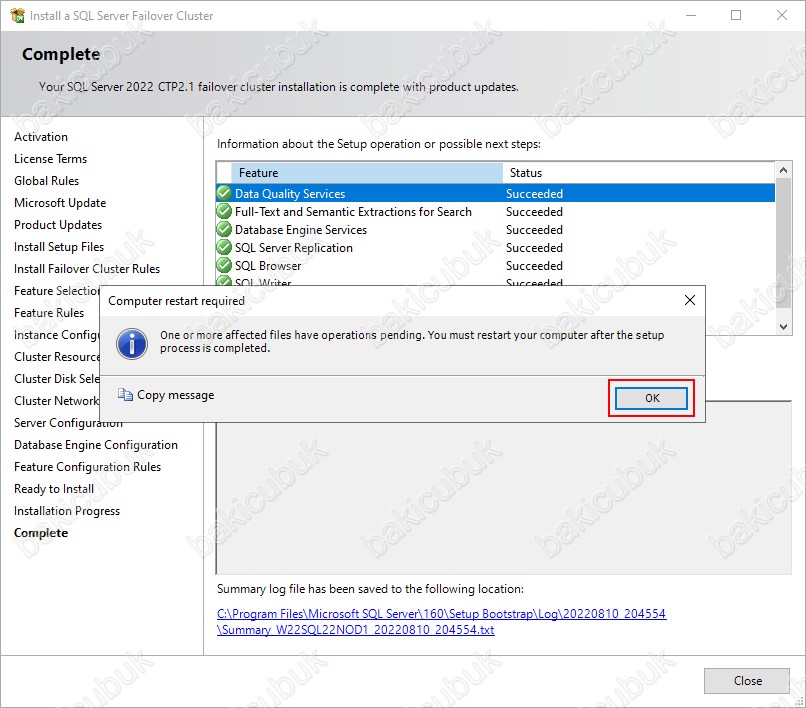The width and height of the screenshot is (806, 708).
Task: Select the Database Engine Services row
Action: pyautogui.click(x=496, y=230)
